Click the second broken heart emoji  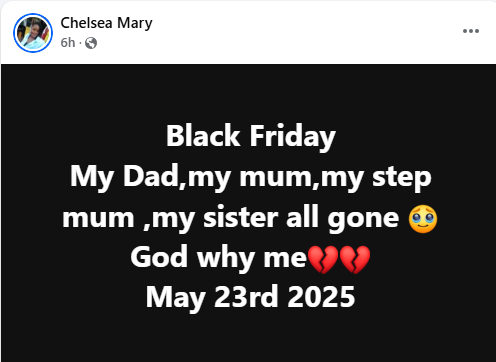pyautogui.click(x=355, y=259)
